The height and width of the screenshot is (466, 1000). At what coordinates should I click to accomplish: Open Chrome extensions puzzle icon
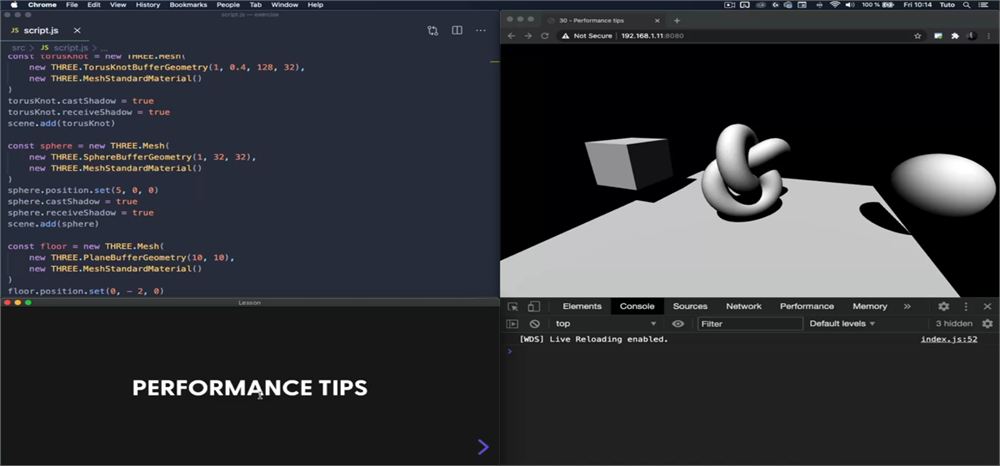click(955, 36)
